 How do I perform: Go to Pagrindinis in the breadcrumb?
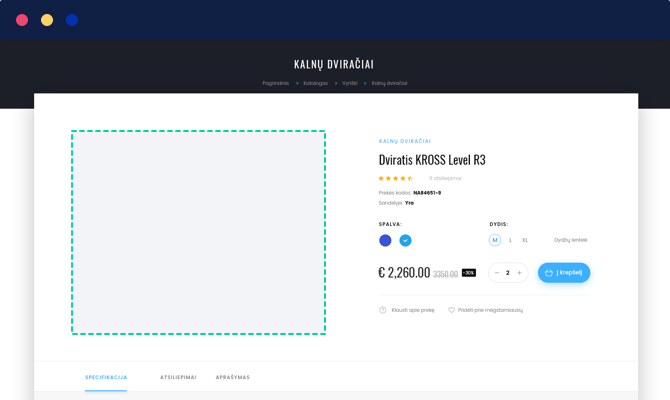tap(276, 83)
